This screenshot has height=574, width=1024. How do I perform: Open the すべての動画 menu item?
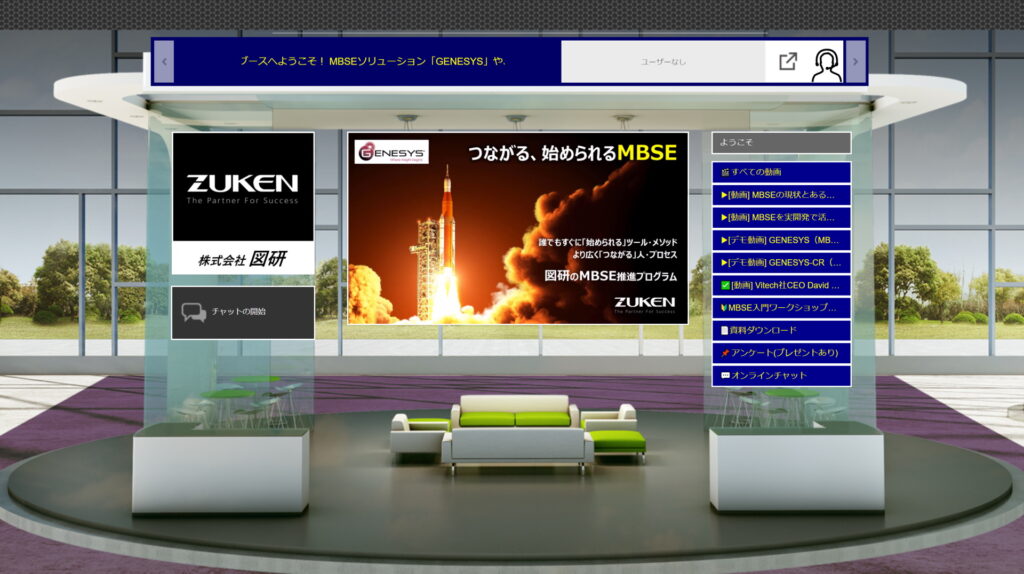(781, 172)
